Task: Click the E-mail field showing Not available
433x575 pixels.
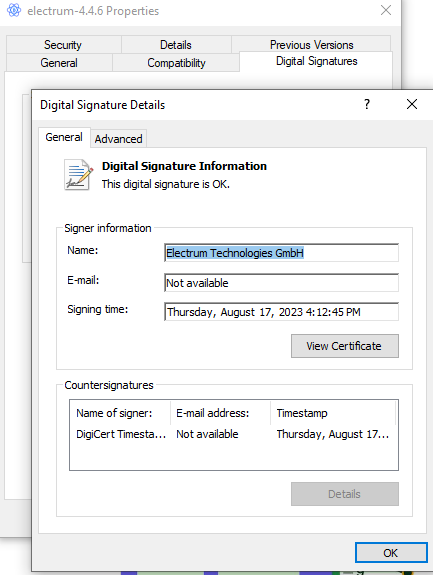Action: [x=281, y=283]
